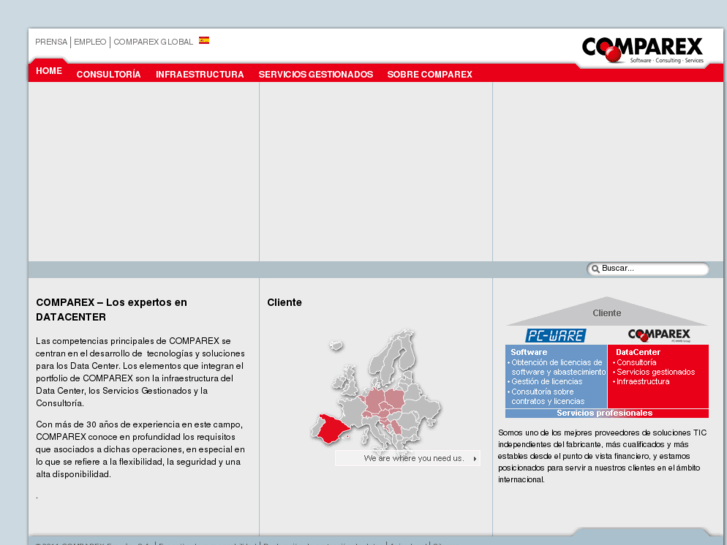
Task: Click heading 'COMPAREX – Los expertos en DATACENTER'
Action: pos(111,310)
